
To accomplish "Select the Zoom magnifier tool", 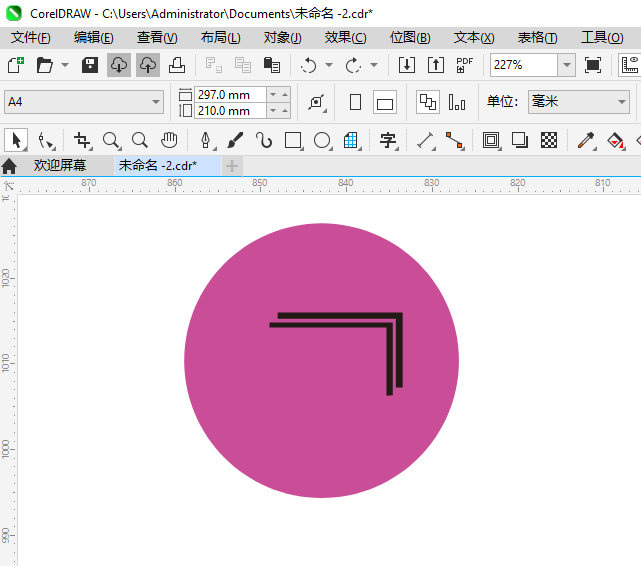I will 111,141.
